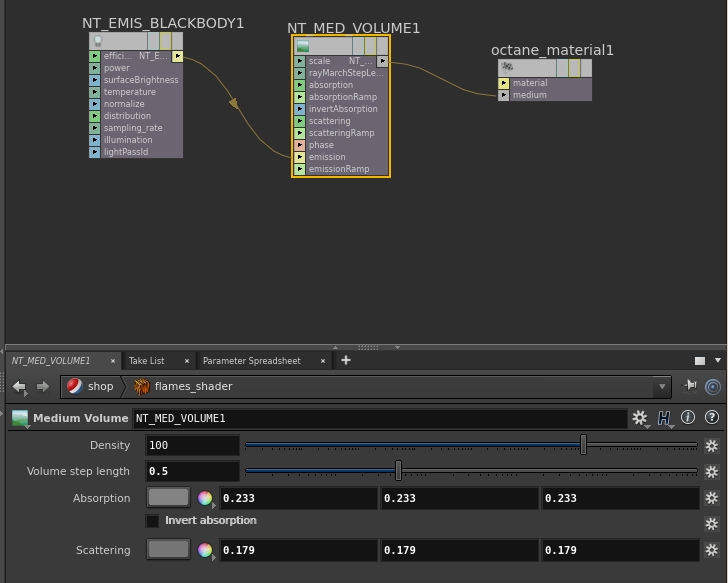Switch to the Parameter Spreadsheet tab

coord(252,361)
